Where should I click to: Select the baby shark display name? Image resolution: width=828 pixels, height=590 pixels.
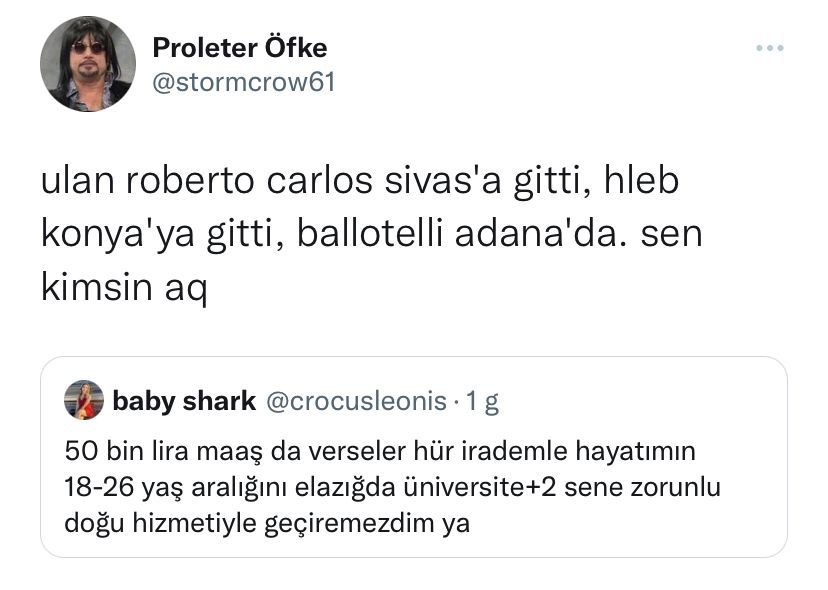coord(184,402)
